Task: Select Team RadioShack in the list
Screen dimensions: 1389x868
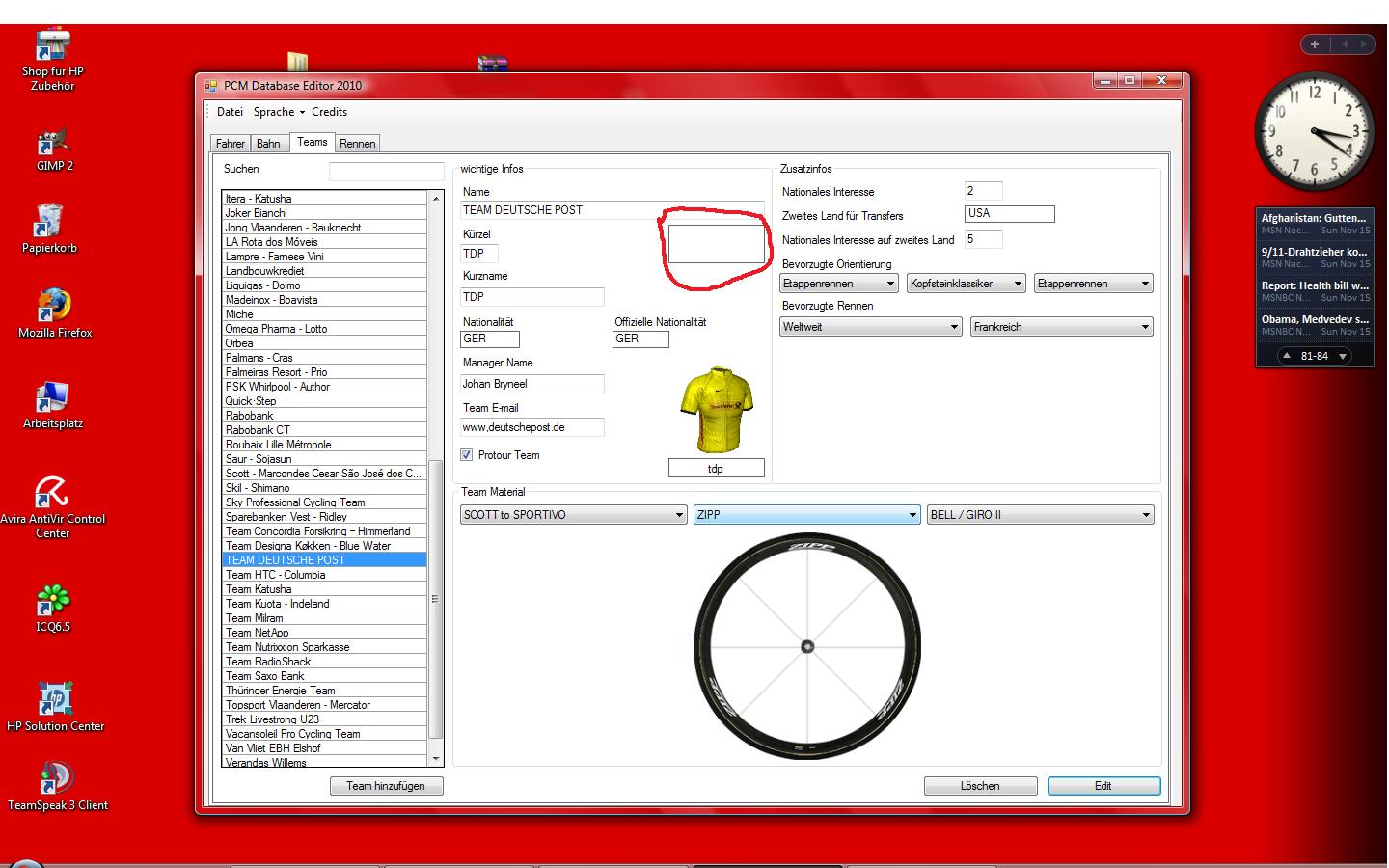Action: tap(268, 662)
